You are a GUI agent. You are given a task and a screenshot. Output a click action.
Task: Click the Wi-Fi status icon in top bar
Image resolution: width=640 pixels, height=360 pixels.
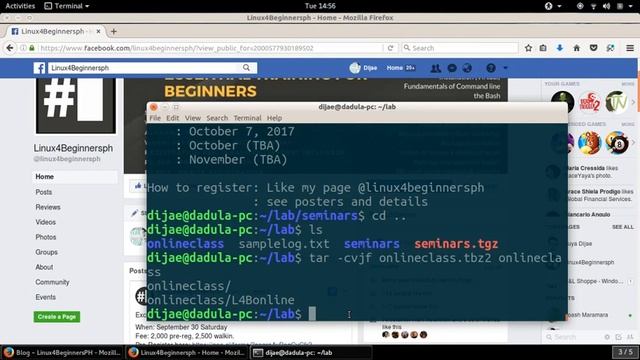click(593, 6)
